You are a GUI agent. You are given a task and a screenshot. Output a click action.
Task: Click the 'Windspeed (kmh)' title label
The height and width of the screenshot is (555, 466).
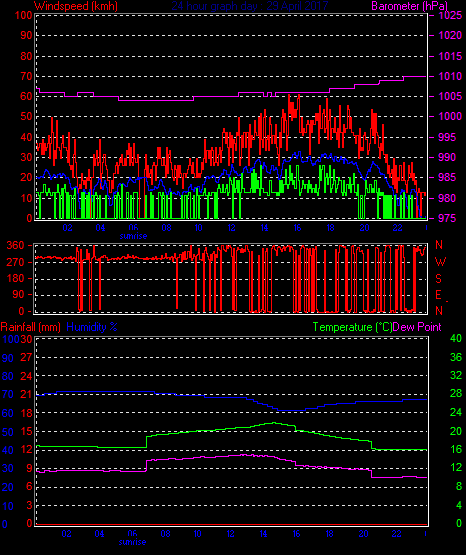pos(76,6)
